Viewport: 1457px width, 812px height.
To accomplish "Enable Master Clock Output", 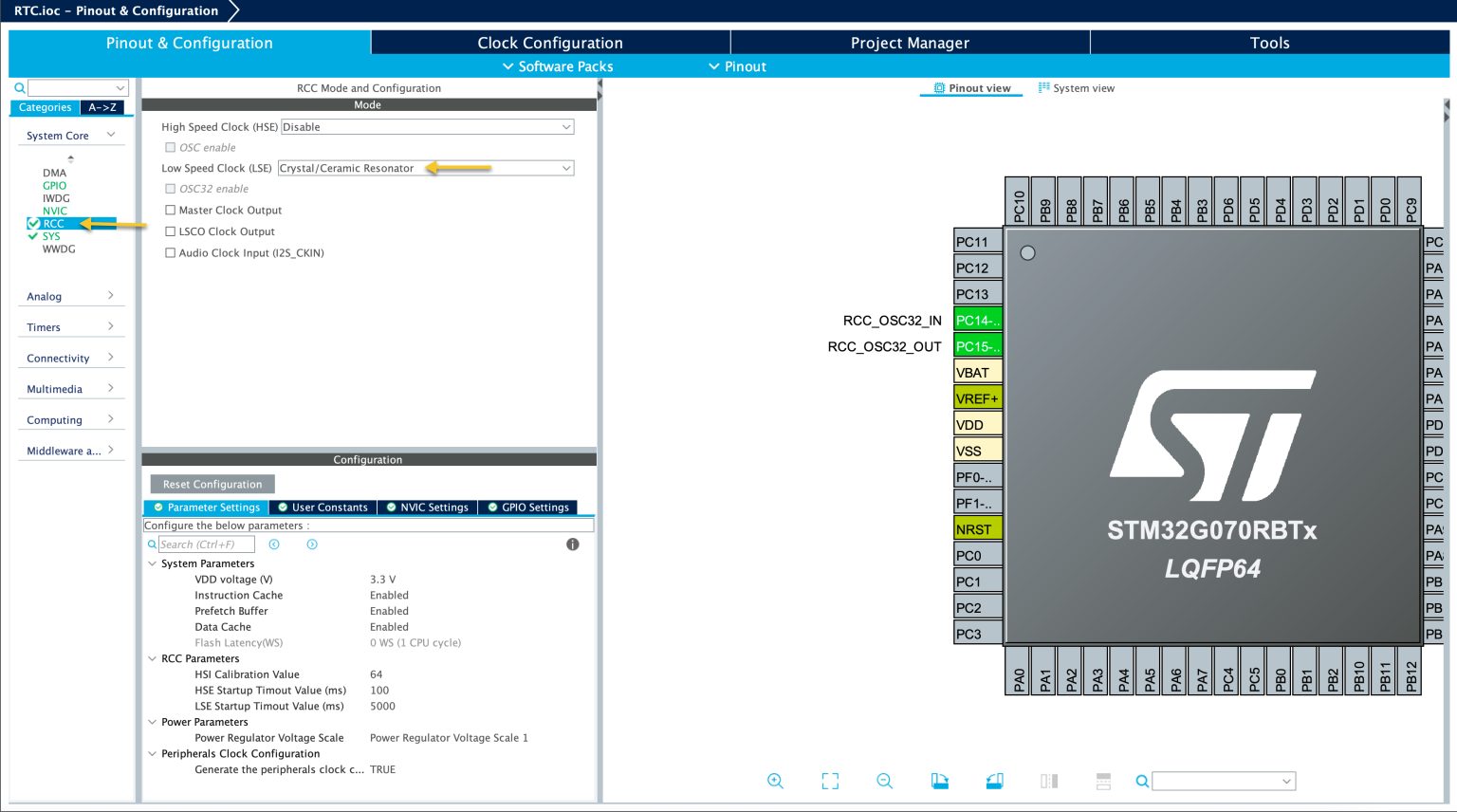I will tap(171, 210).
